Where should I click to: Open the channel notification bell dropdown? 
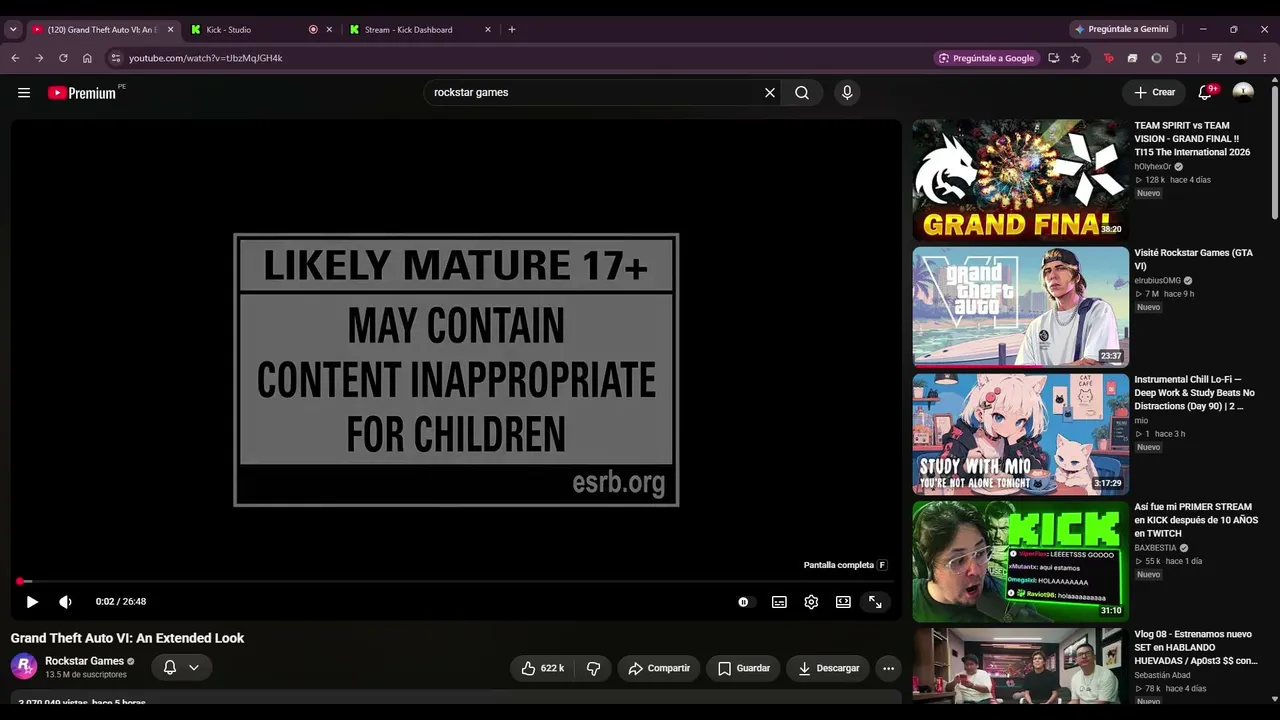[181, 667]
